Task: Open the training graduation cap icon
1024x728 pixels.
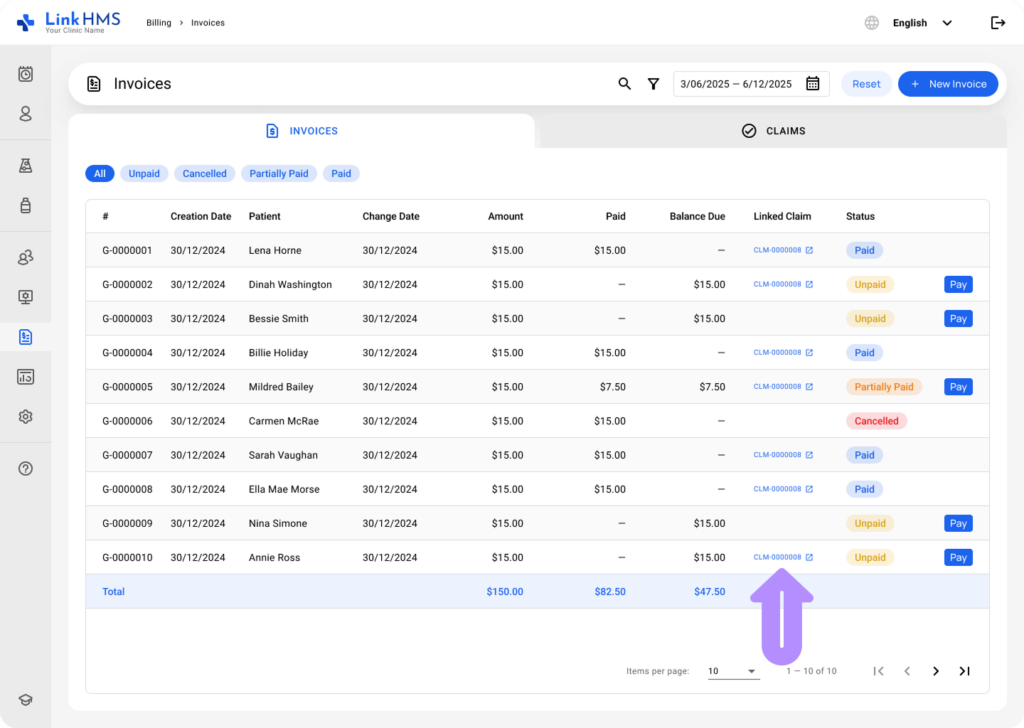Action: [25, 700]
